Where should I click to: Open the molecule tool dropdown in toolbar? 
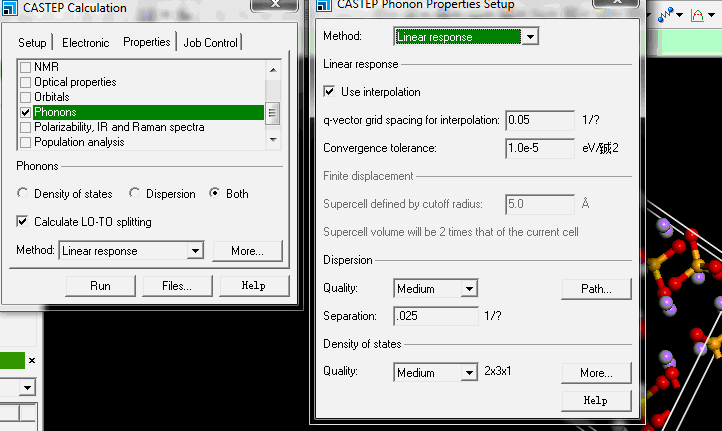(679, 15)
